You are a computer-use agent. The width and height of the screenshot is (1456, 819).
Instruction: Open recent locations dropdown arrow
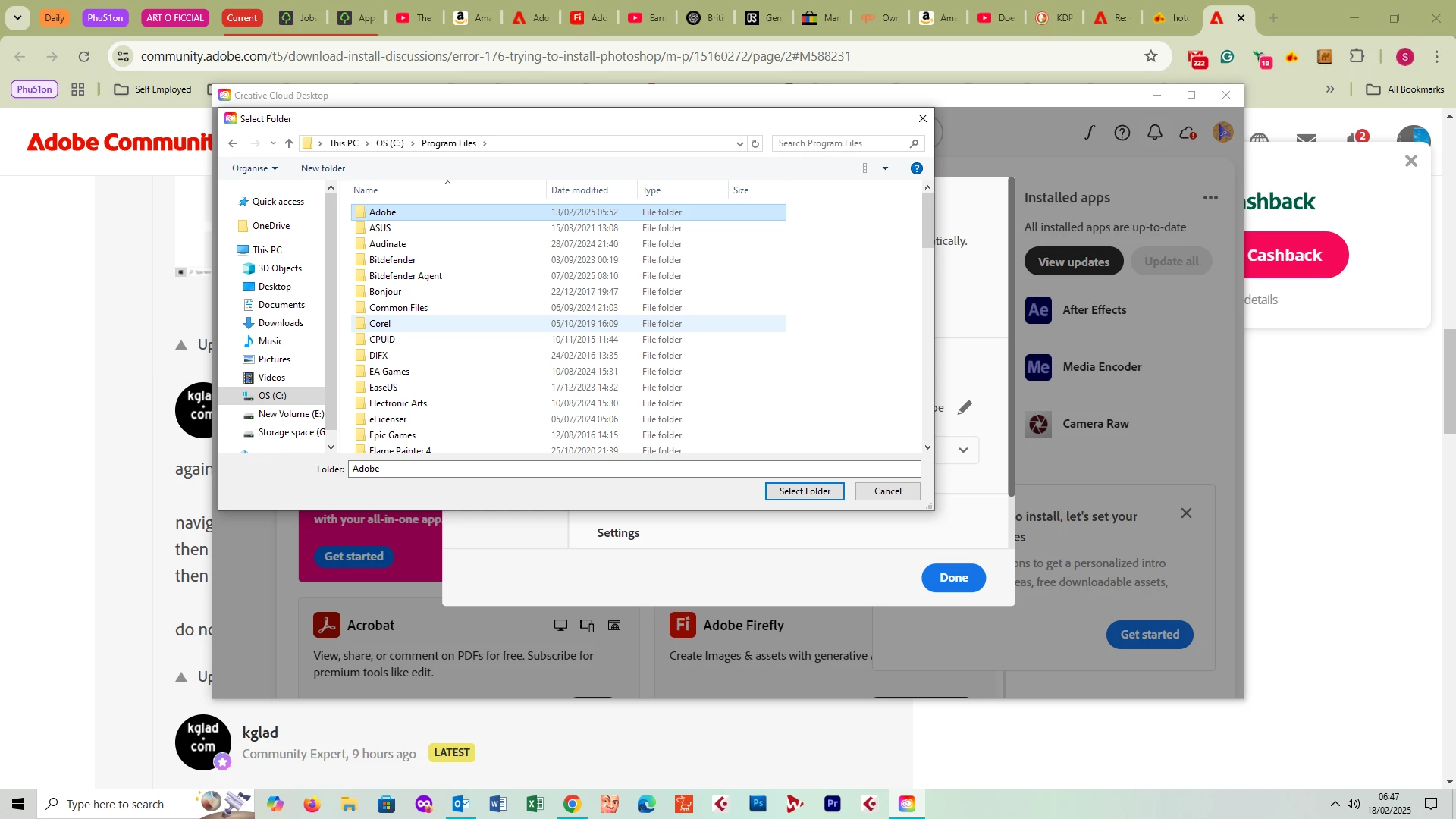(x=273, y=143)
